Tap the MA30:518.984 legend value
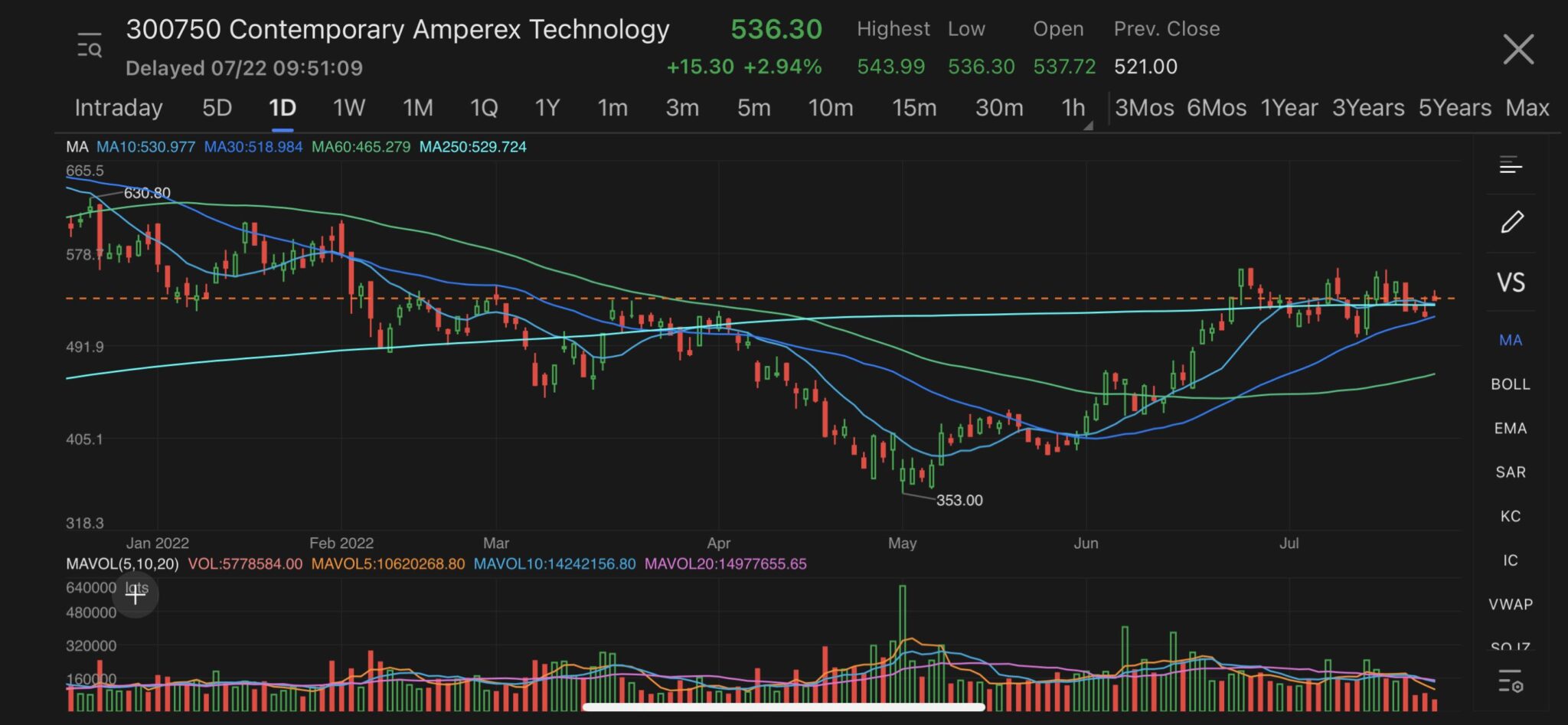This screenshot has height=725, width=1568. 253,147
